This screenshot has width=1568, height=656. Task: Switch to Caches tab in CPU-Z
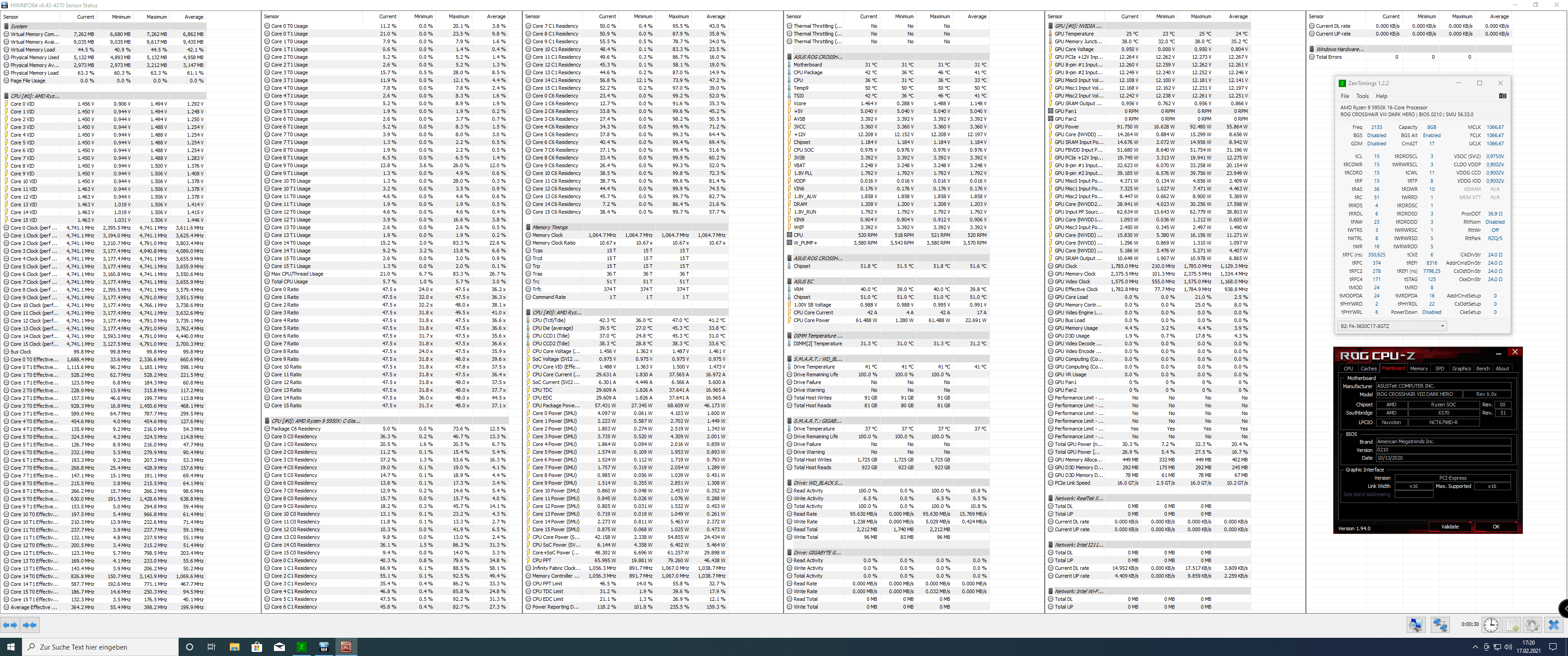pos(1368,368)
